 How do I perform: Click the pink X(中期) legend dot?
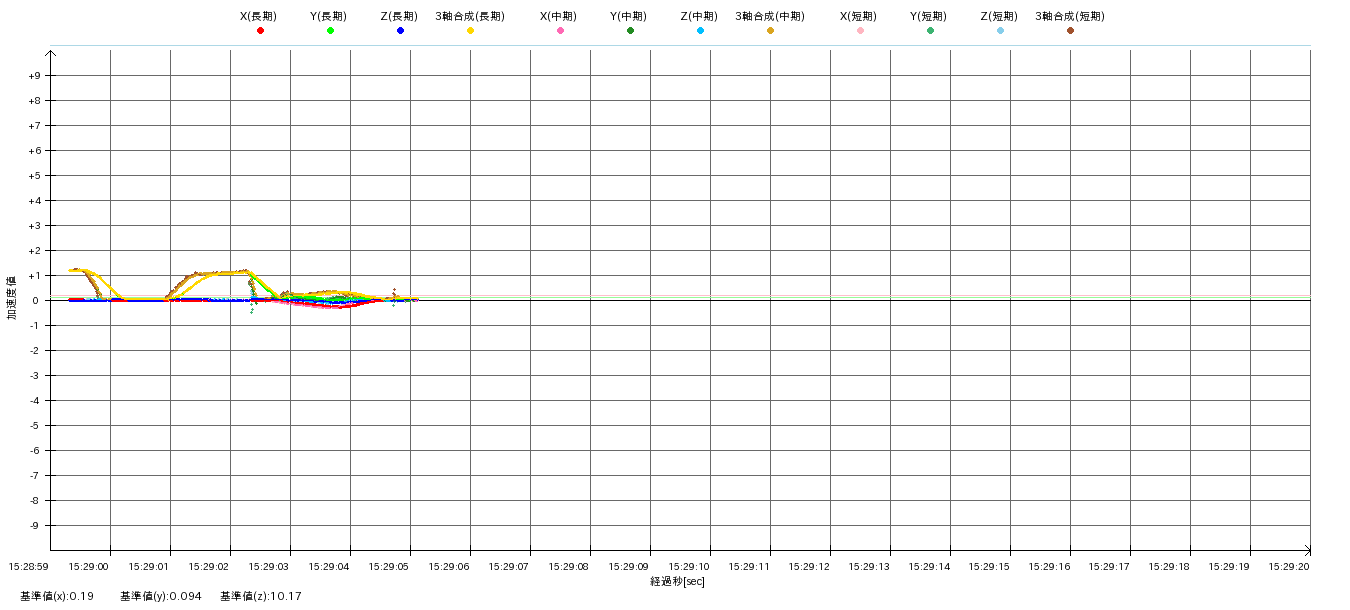coord(560,31)
